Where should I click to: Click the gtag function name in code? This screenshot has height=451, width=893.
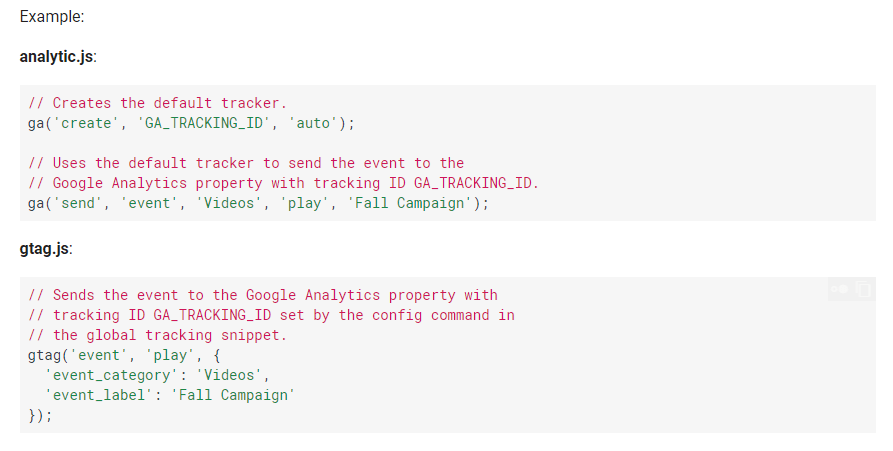[44, 355]
